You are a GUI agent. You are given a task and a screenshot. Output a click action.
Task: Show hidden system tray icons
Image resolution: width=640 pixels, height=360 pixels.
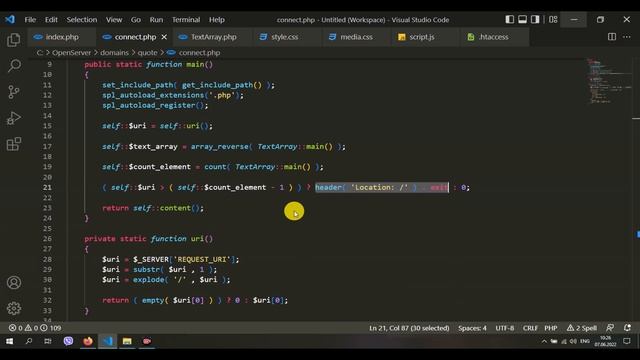tap(544, 341)
